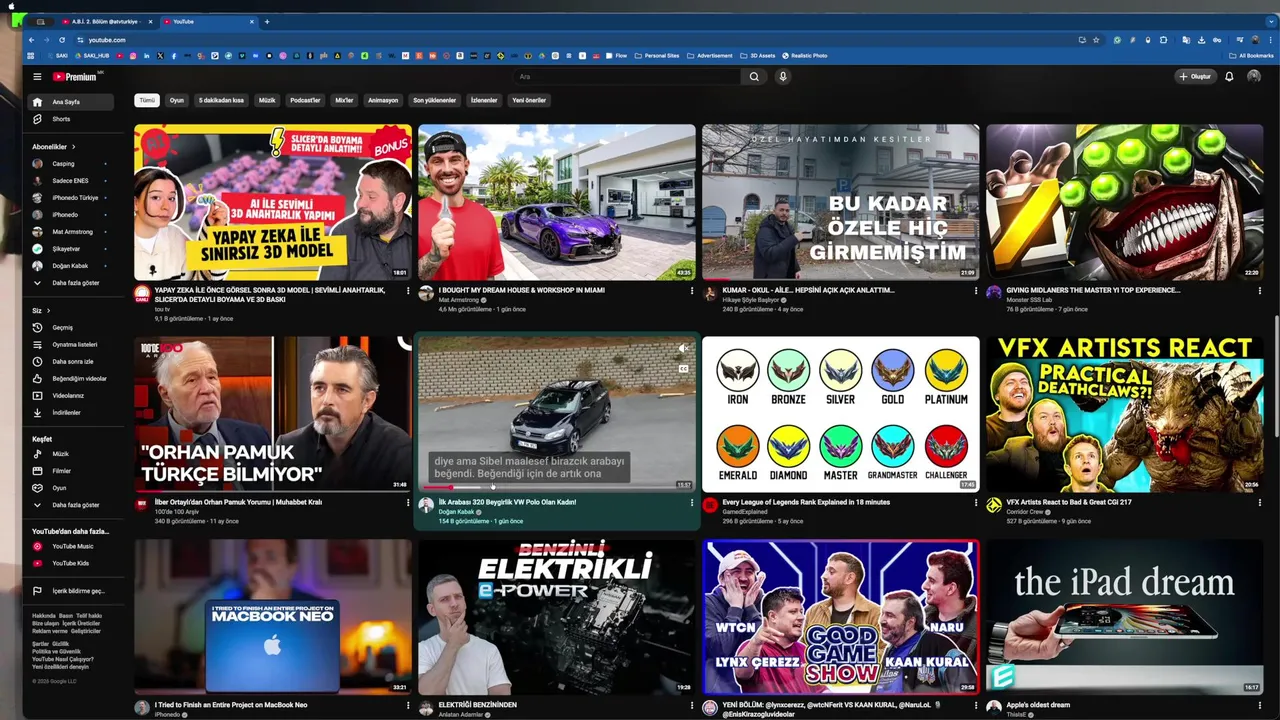Expand Abonelikler section chevron

click(73, 147)
